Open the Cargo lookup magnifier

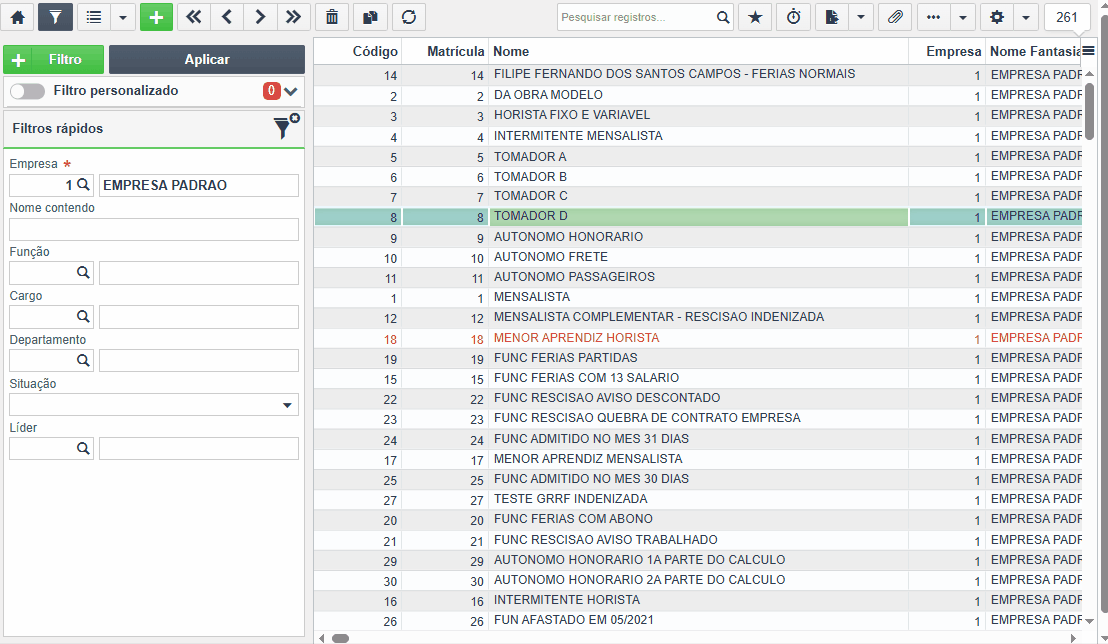pyautogui.click(x=83, y=316)
